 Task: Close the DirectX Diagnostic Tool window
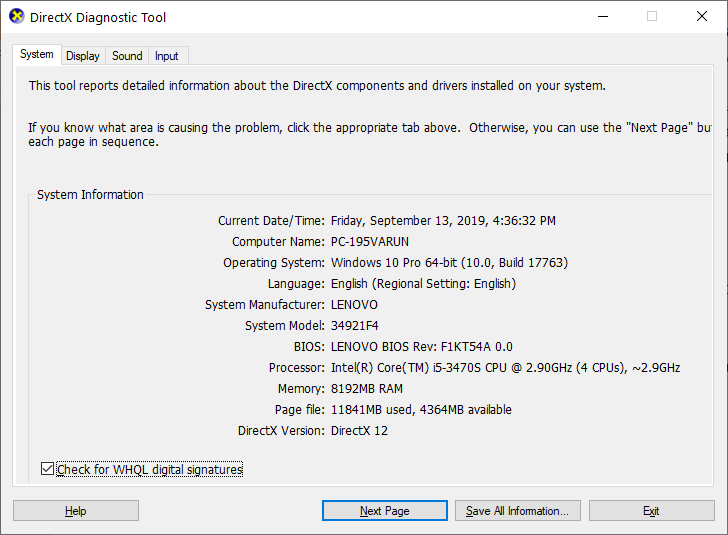[702, 17]
